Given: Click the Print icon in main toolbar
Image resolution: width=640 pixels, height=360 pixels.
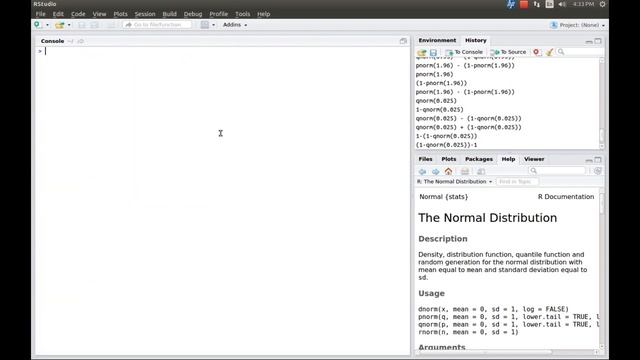Looking at the screenshot, I should pos(111,25).
